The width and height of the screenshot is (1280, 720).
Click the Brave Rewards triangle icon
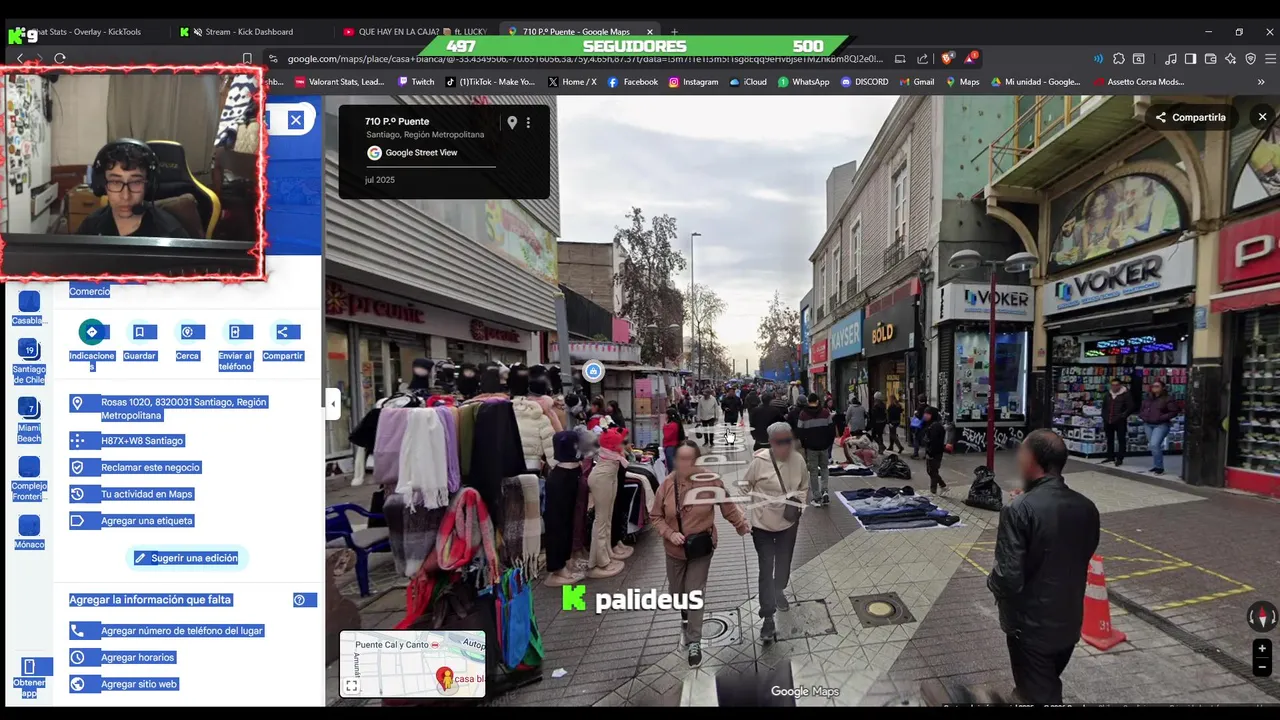point(970,59)
